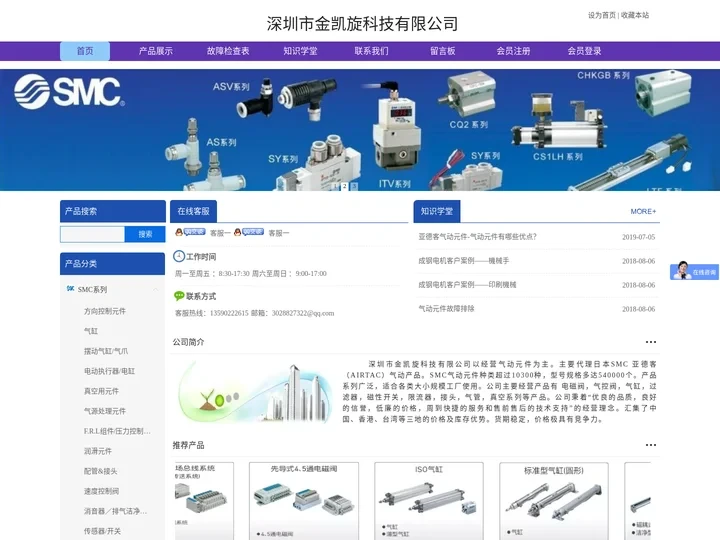Open the 先导式4.5通电磁阀 product card

[x=304, y=501]
